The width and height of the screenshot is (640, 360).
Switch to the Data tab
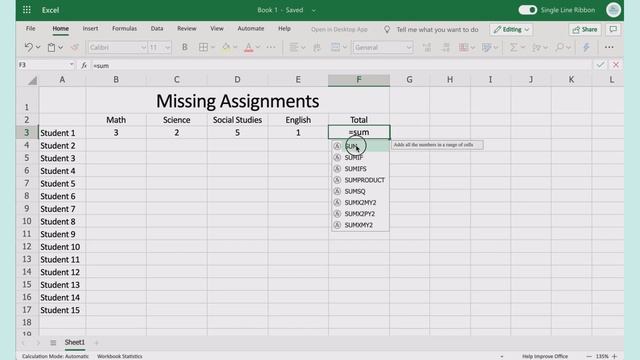(157, 29)
